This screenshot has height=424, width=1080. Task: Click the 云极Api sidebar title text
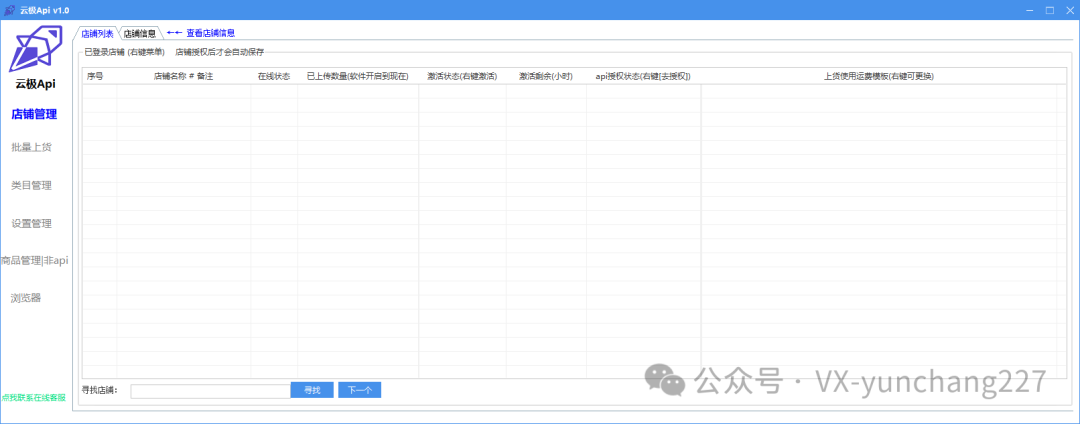35,84
